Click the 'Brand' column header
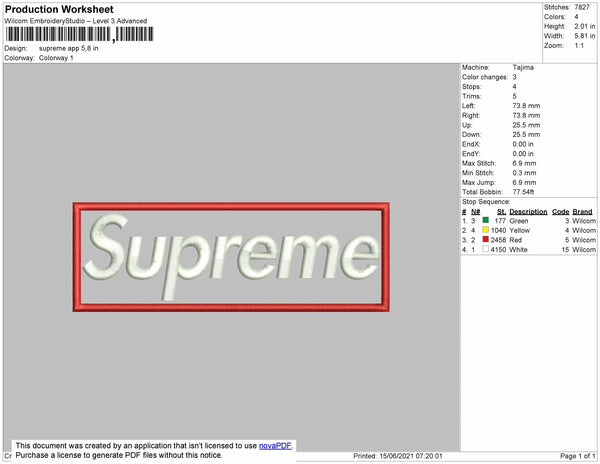Image resolution: width=600 pixels, height=464 pixels. coord(582,212)
